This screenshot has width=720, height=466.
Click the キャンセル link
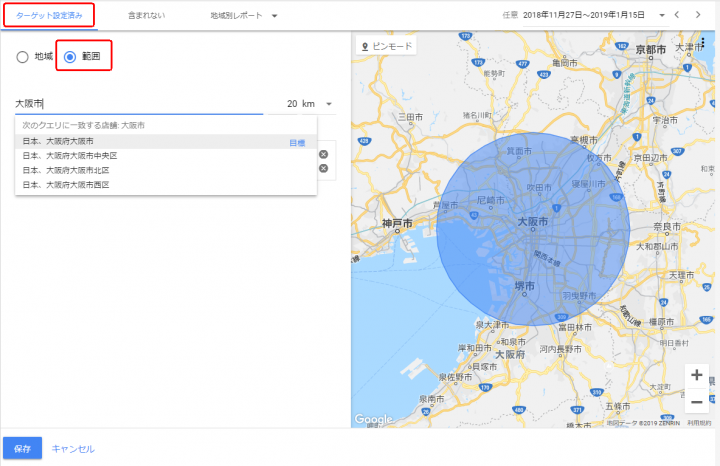(73, 449)
